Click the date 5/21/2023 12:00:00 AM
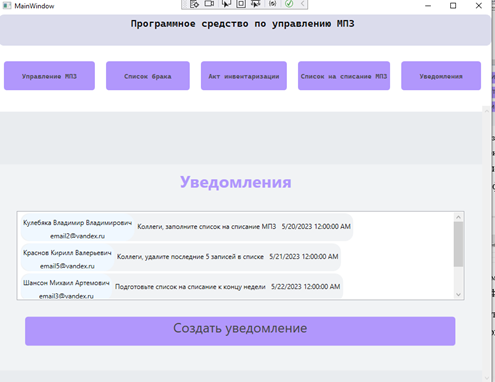This screenshot has height=382, width=495. [x=304, y=257]
